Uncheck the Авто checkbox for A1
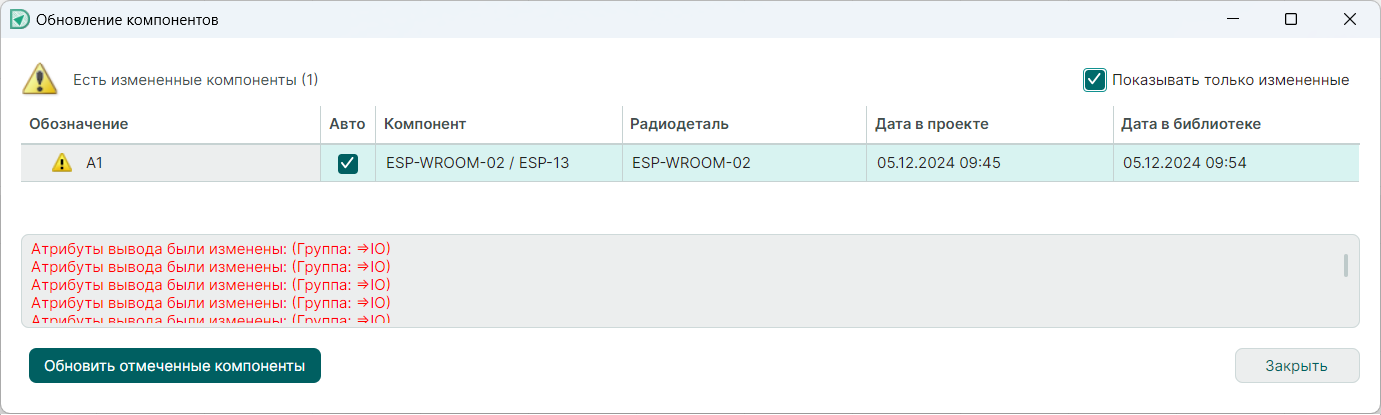The image size is (1381, 415). [x=348, y=163]
